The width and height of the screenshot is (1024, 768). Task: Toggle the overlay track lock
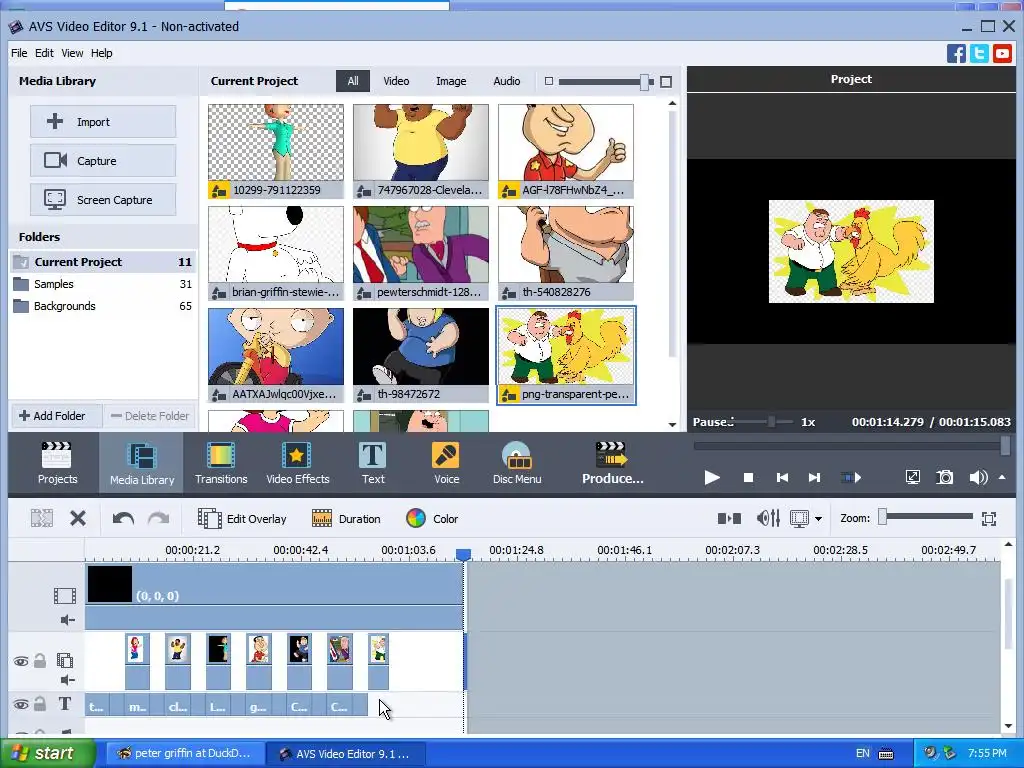tap(40, 661)
